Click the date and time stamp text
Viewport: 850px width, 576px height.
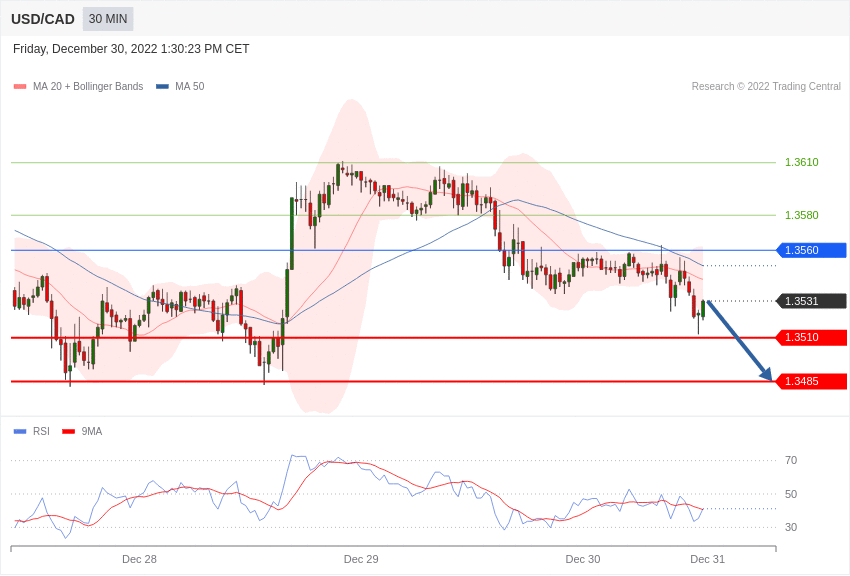click(131, 49)
